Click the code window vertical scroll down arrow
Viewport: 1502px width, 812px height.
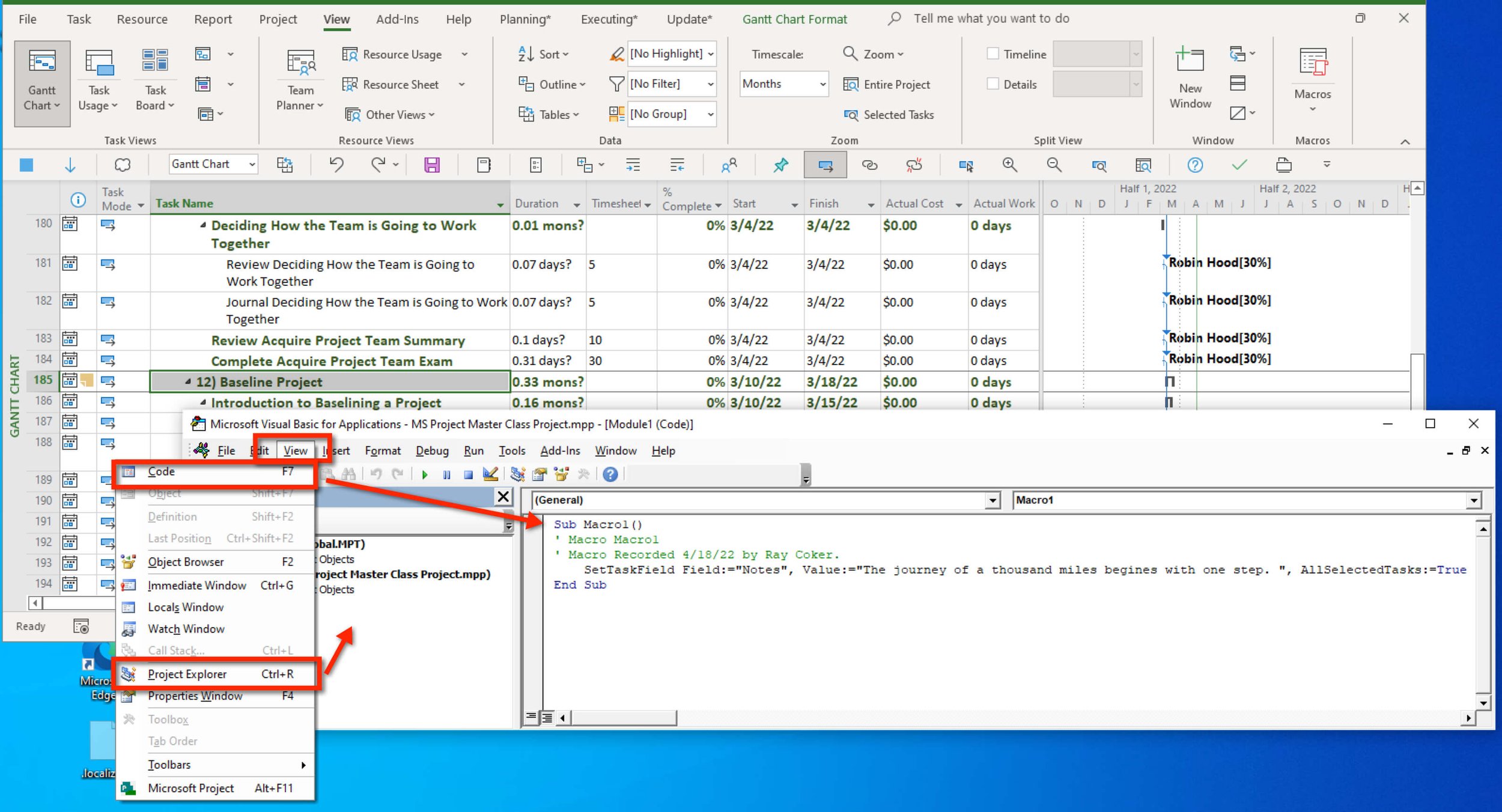pos(1483,702)
